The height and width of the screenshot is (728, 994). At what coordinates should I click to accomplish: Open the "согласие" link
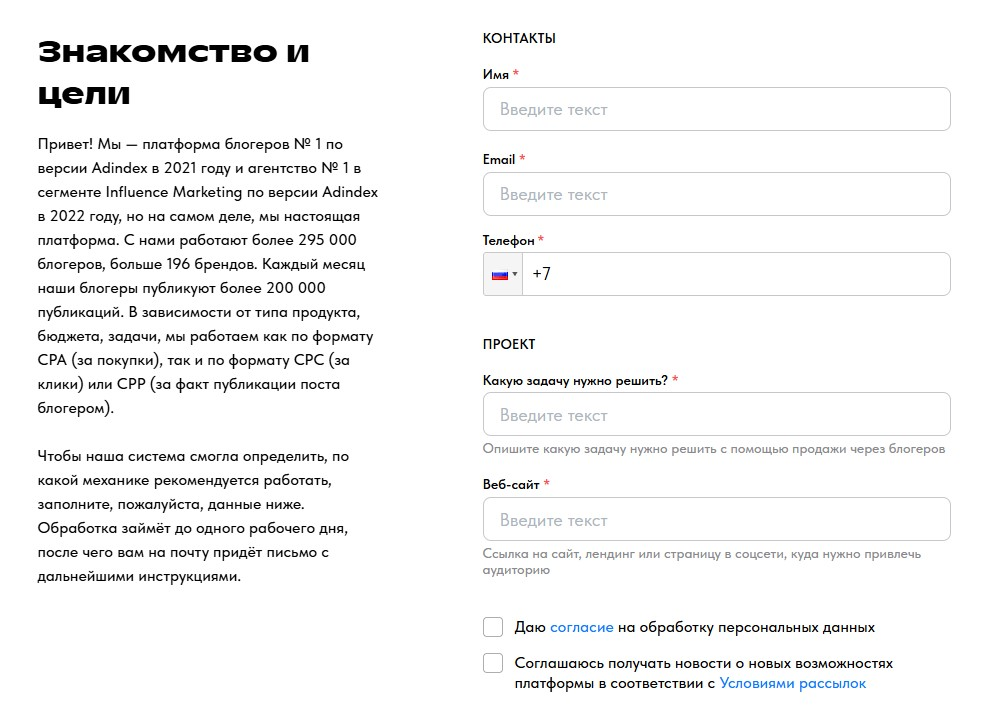[581, 627]
